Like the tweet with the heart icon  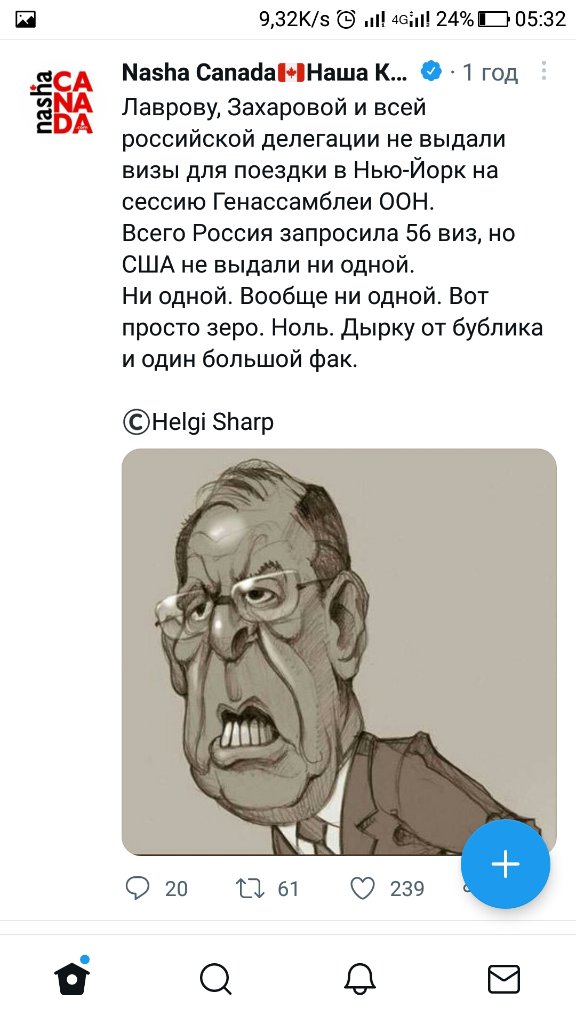click(x=363, y=888)
